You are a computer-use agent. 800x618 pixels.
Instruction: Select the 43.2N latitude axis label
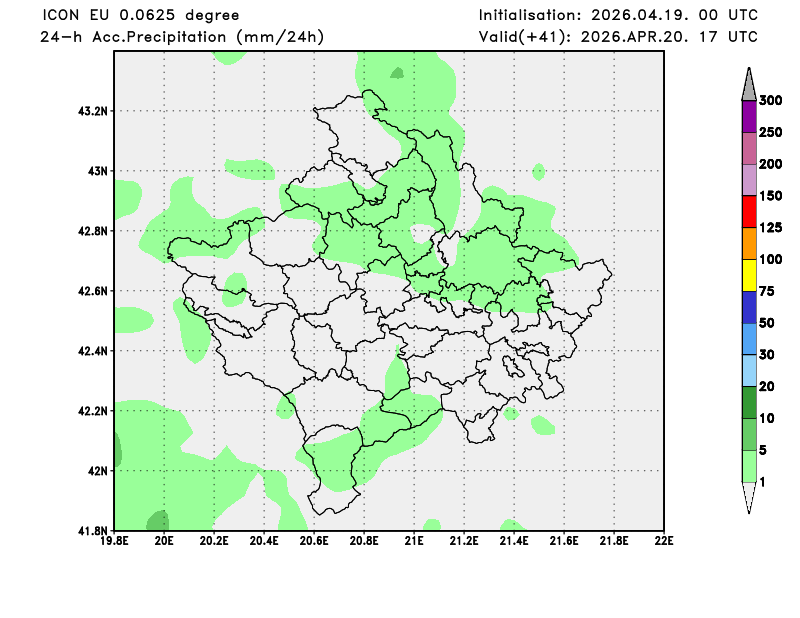[x=91, y=111]
